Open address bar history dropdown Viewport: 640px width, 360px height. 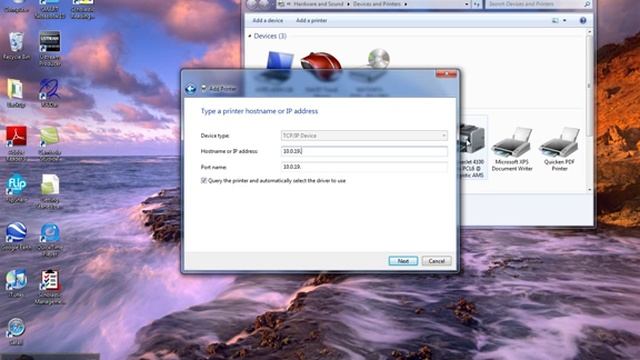pos(467,4)
